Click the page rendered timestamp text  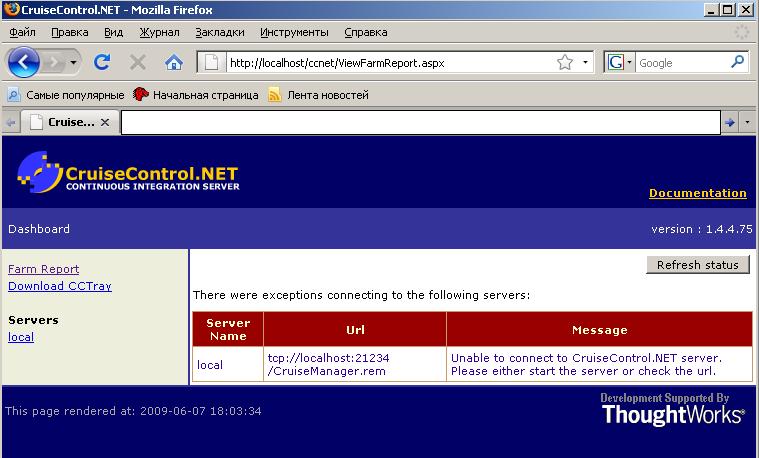(x=133, y=411)
